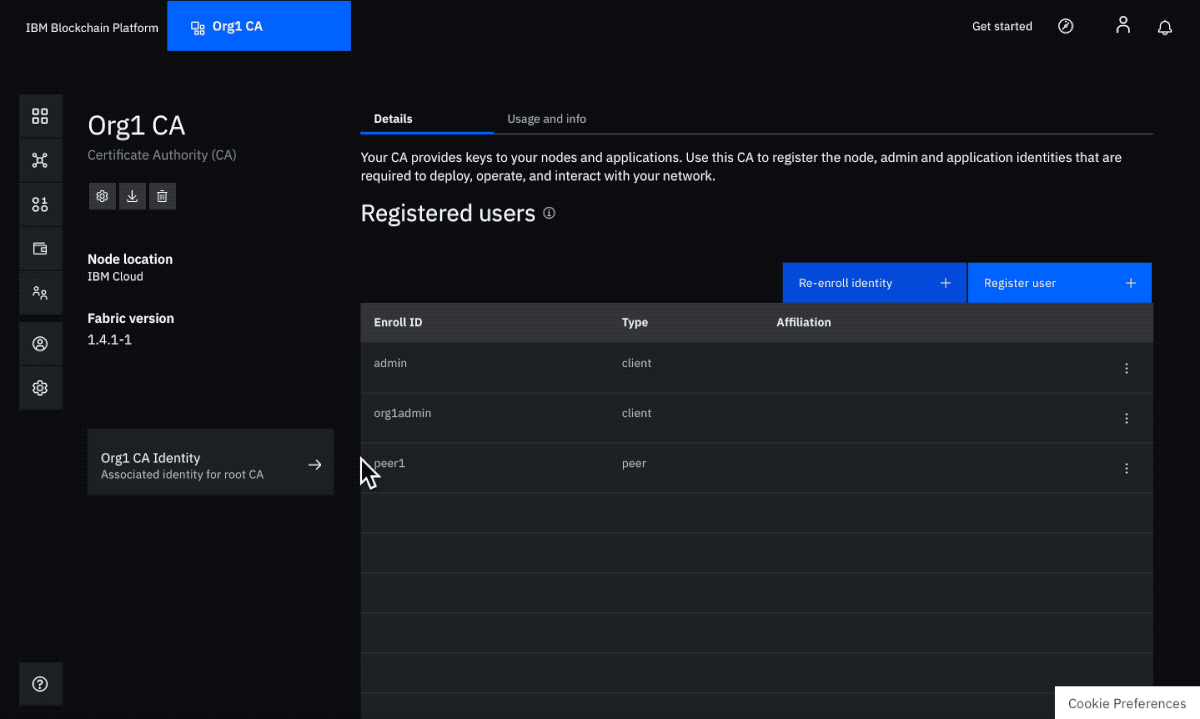Open the dashboard grid icon in sidebar
The width and height of the screenshot is (1200, 719).
point(40,116)
